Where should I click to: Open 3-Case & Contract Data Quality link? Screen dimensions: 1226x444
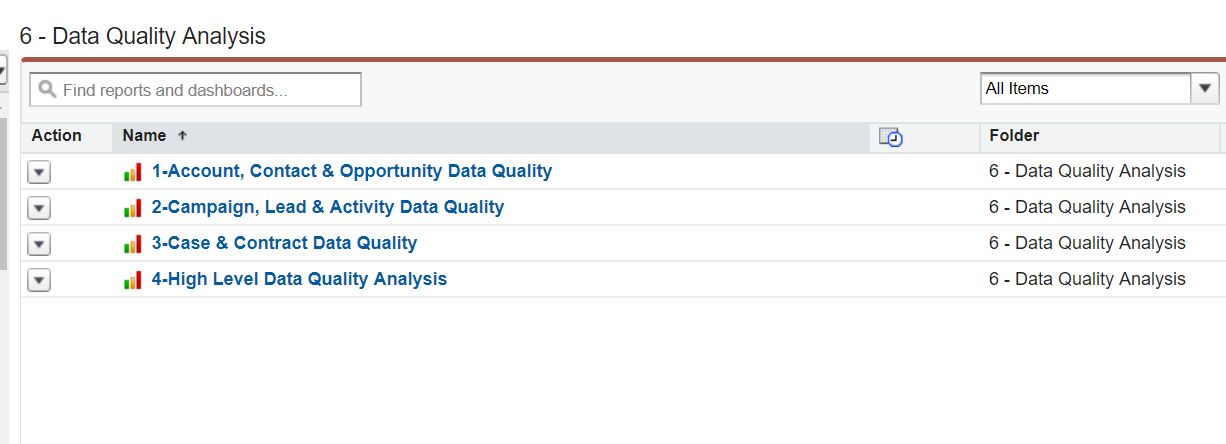(284, 243)
